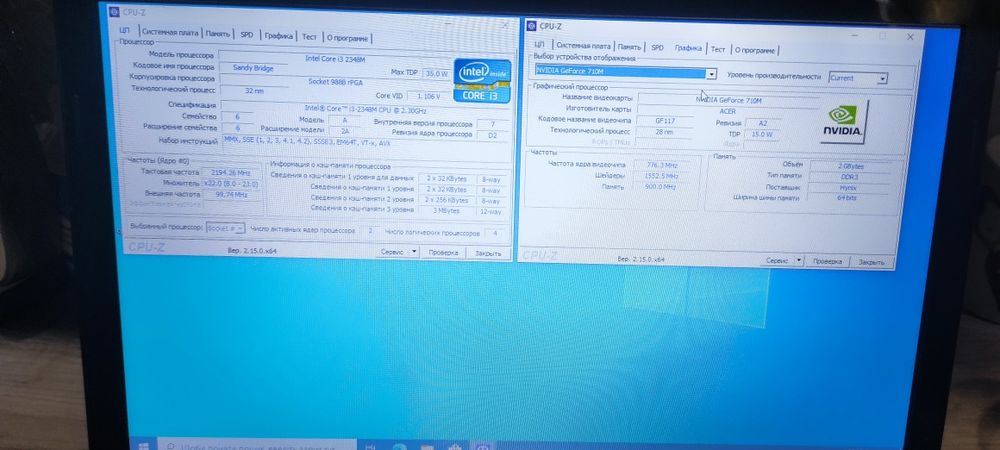Click the core speed 2194.26 MHz value
The width and height of the screenshot is (1000, 450).
231,173
